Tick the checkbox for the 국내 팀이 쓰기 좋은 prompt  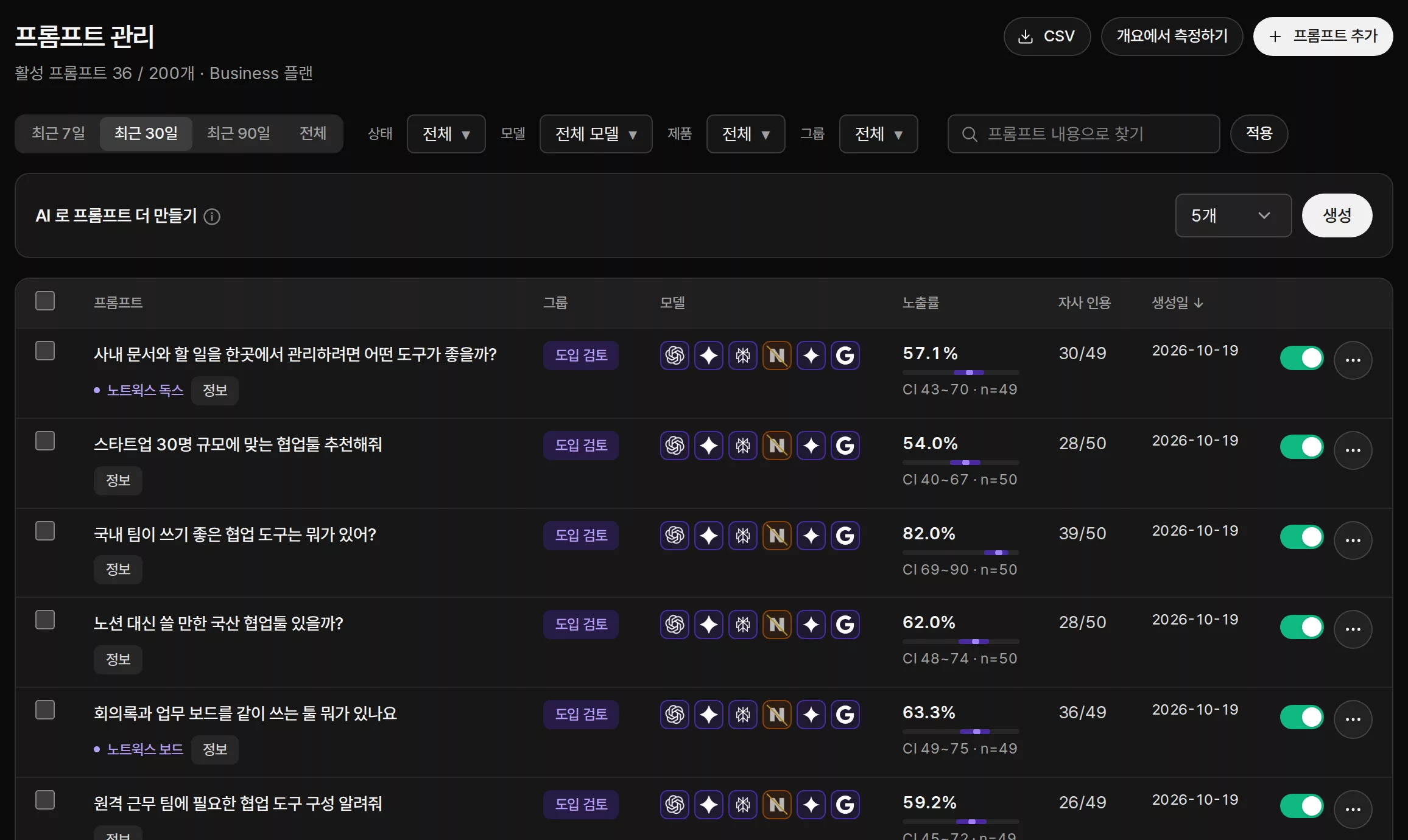tap(45, 531)
